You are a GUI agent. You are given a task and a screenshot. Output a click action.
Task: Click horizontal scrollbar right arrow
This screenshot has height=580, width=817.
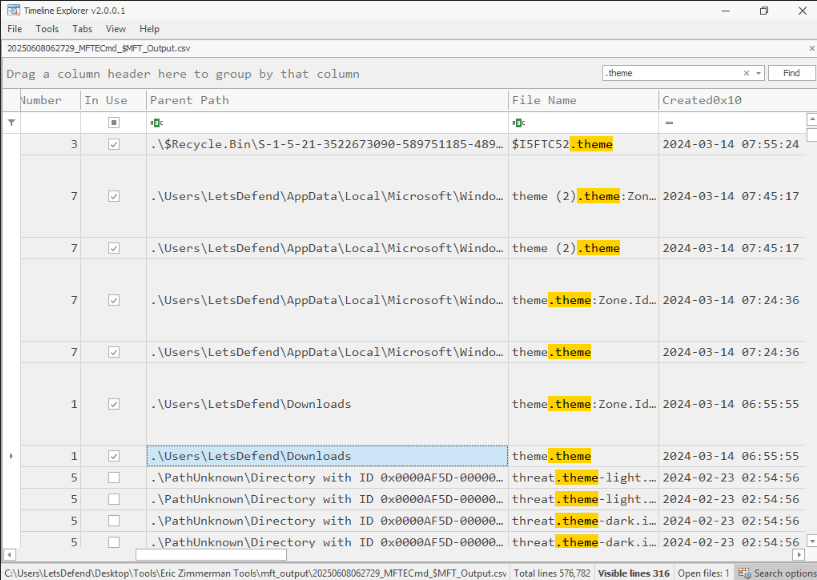[799, 554]
